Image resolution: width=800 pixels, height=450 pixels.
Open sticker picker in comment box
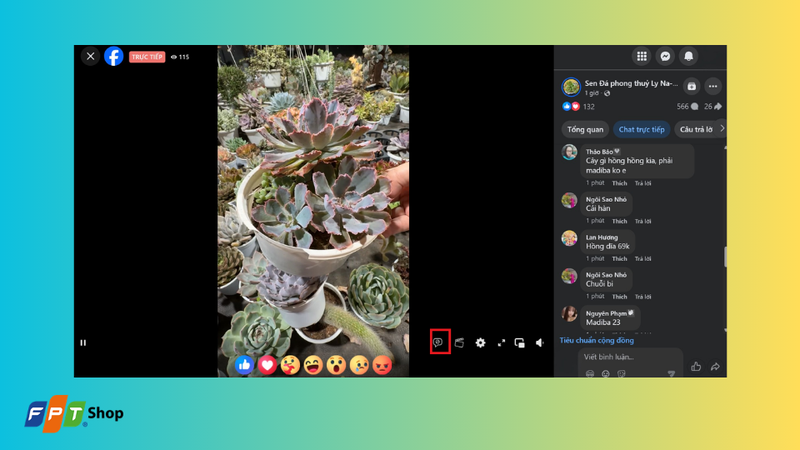point(621,373)
